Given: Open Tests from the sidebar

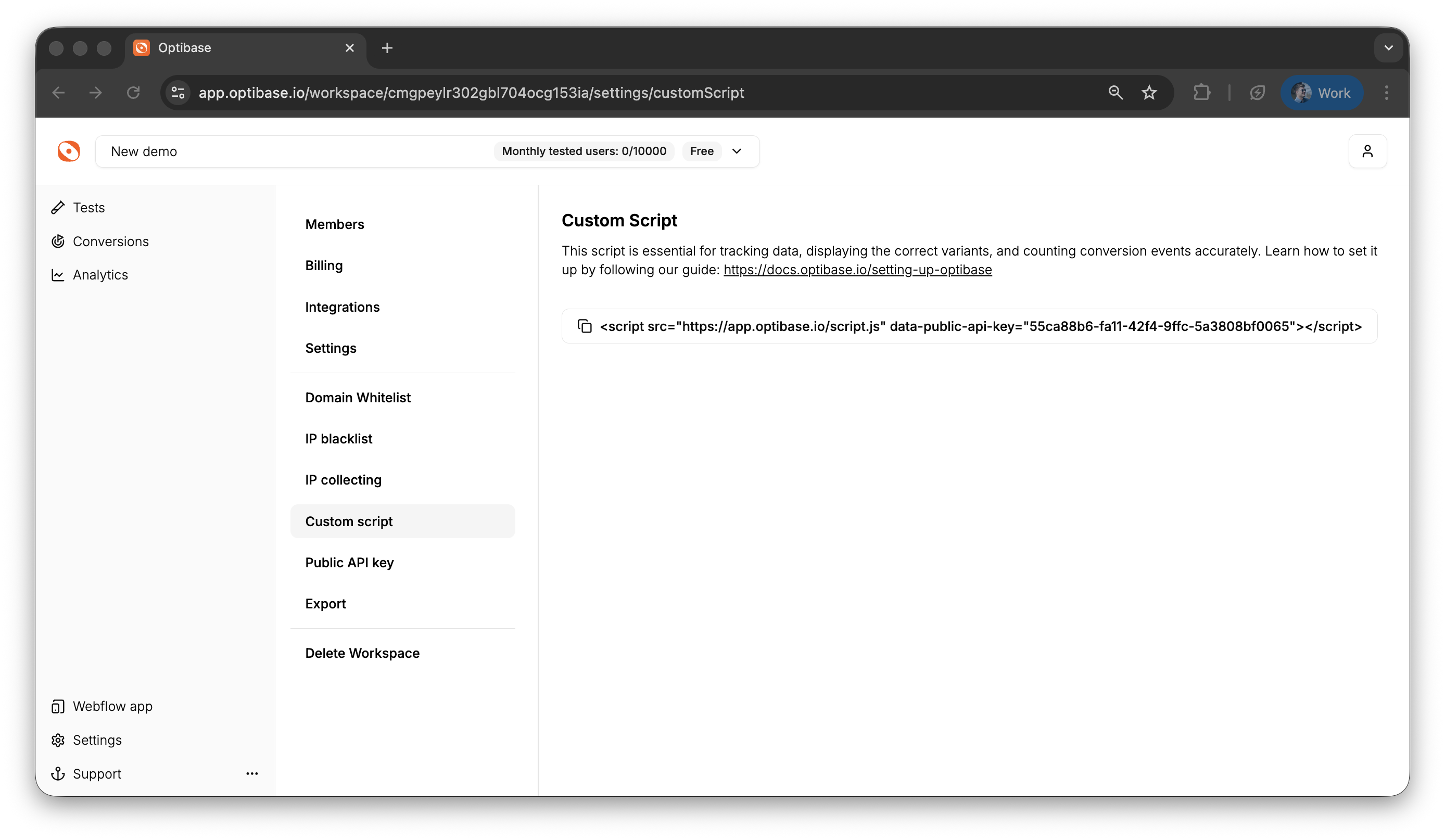Looking at the screenshot, I should pos(88,208).
